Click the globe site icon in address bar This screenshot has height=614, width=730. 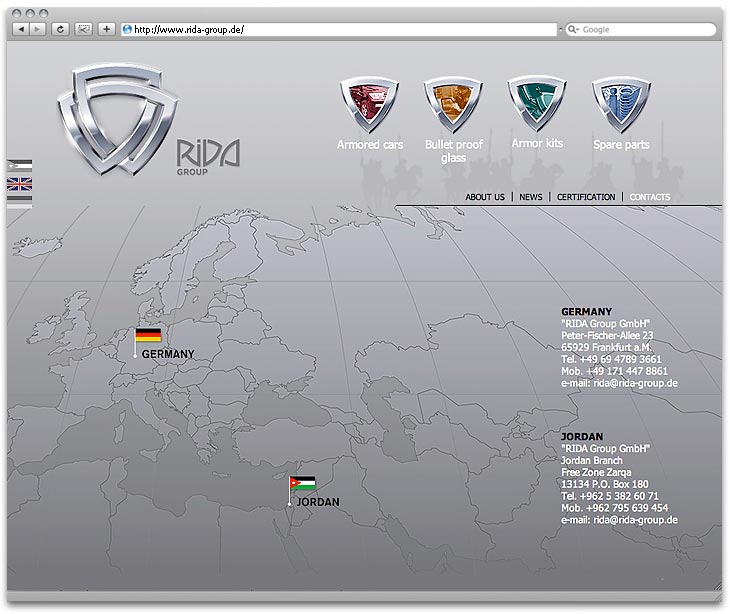[127, 30]
